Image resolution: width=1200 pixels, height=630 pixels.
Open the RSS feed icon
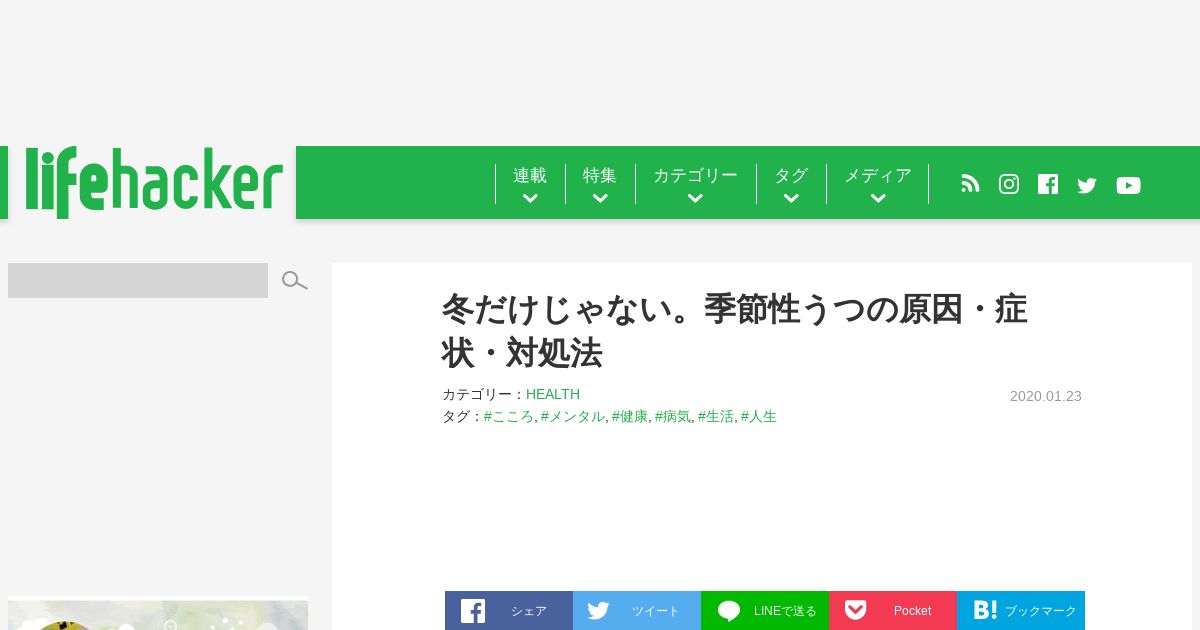click(970, 184)
